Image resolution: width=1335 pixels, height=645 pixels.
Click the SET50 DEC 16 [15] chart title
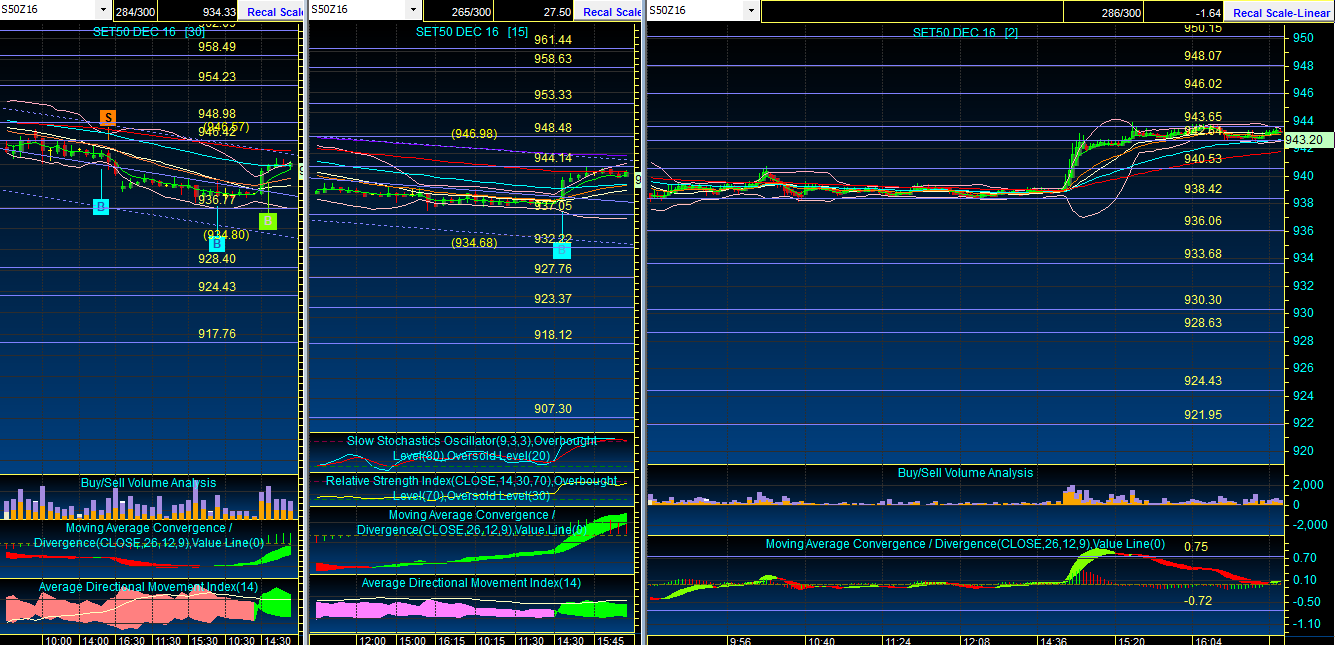point(472,32)
